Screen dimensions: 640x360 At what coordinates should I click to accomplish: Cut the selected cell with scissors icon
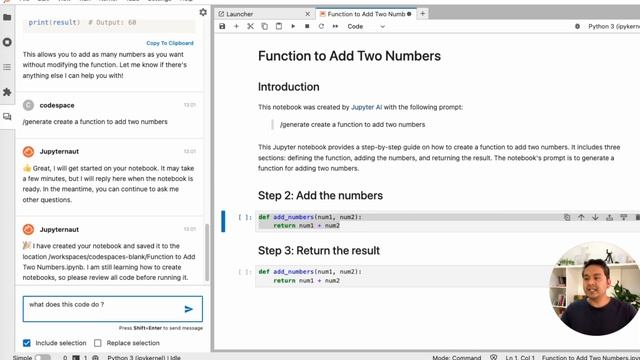[250, 26]
